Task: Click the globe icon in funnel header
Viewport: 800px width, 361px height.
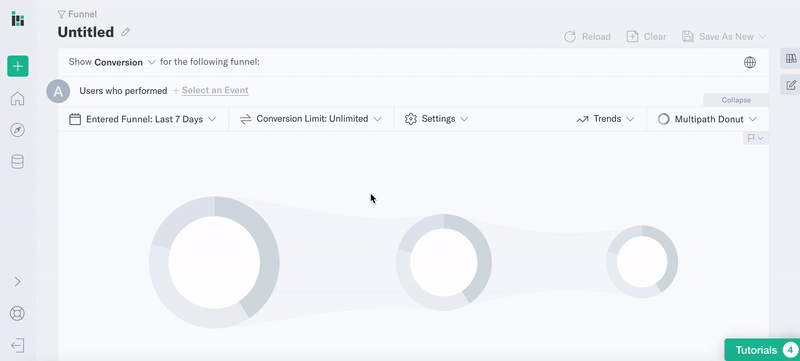Action: click(x=749, y=62)
